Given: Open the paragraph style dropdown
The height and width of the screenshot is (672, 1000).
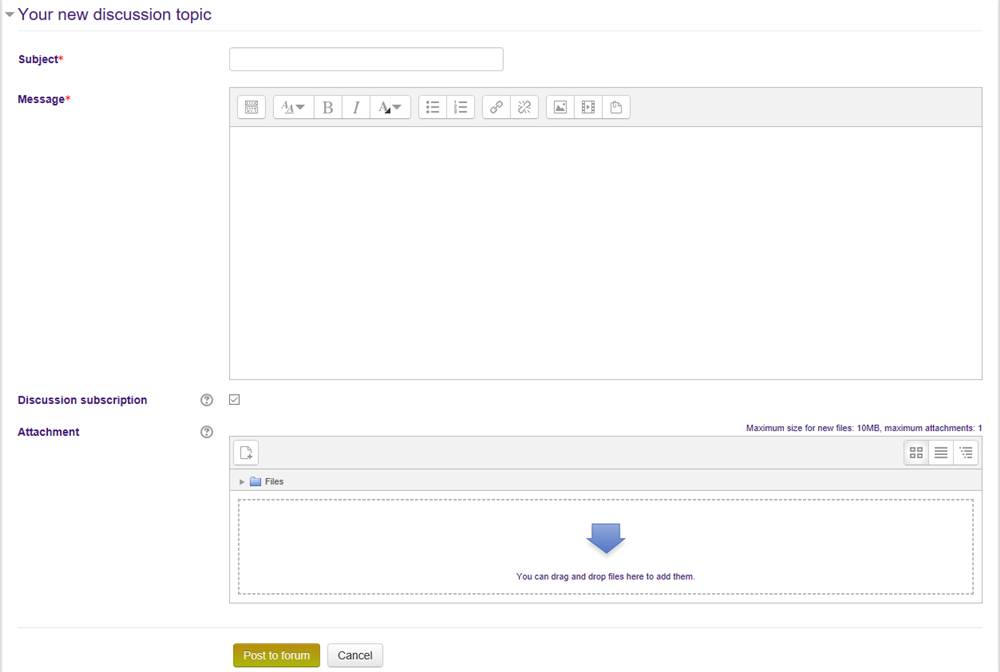Looking at the screenshot, I should (292, 107).
